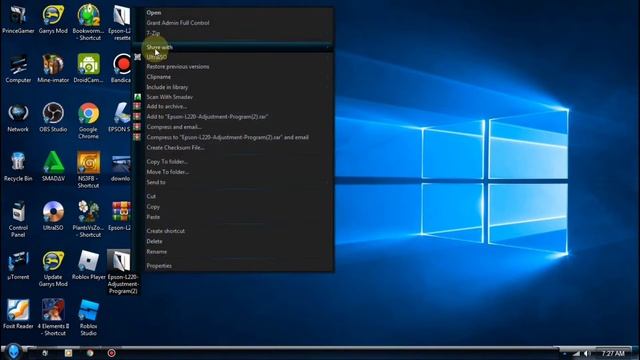Select the Epson-L220-Adjustment-Program(2) desktop icon
640x360 pixels.
tap(123, 272)
